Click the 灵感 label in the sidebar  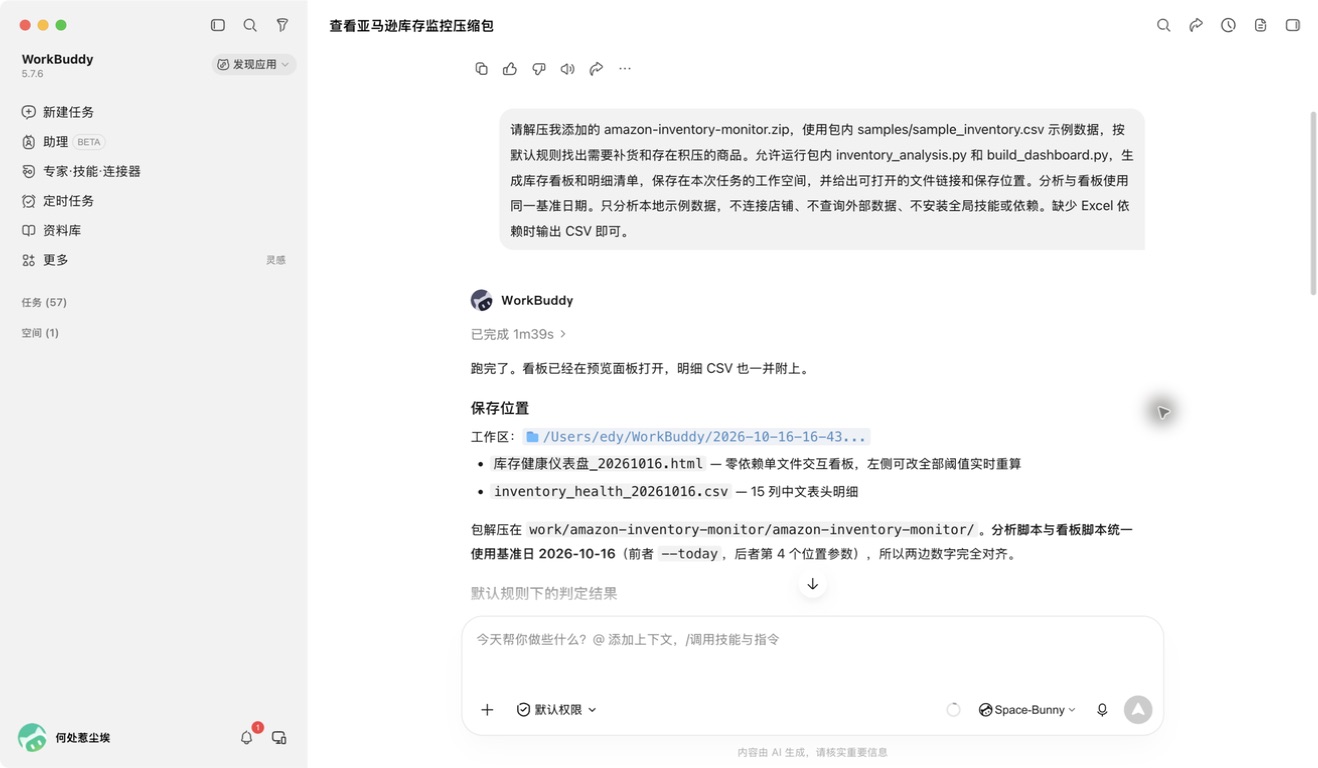point(276,260)
